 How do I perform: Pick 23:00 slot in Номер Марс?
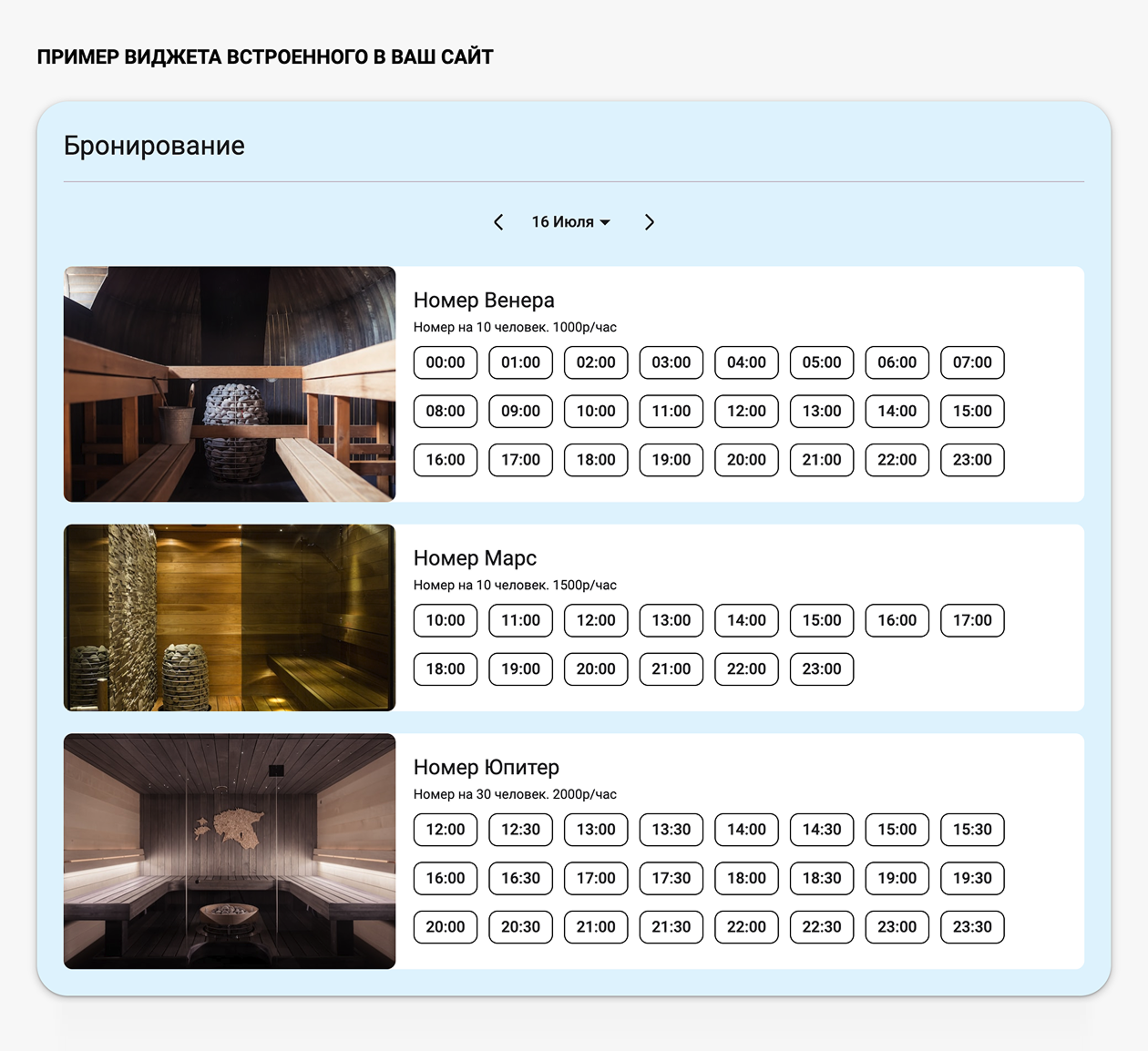click(822, 669)
